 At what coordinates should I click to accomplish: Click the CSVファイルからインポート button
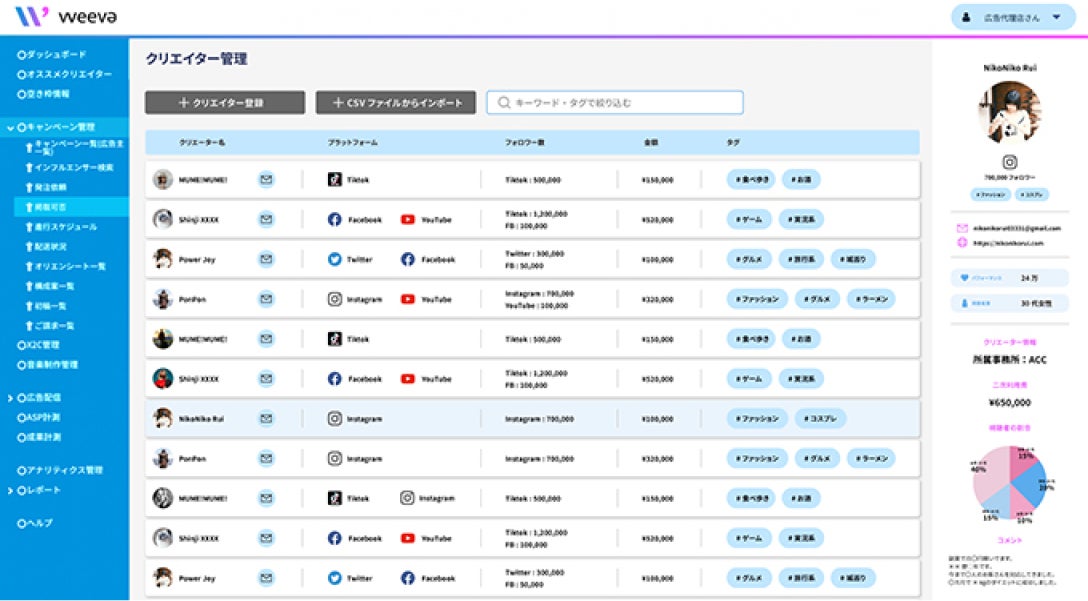tap(395, 102)
